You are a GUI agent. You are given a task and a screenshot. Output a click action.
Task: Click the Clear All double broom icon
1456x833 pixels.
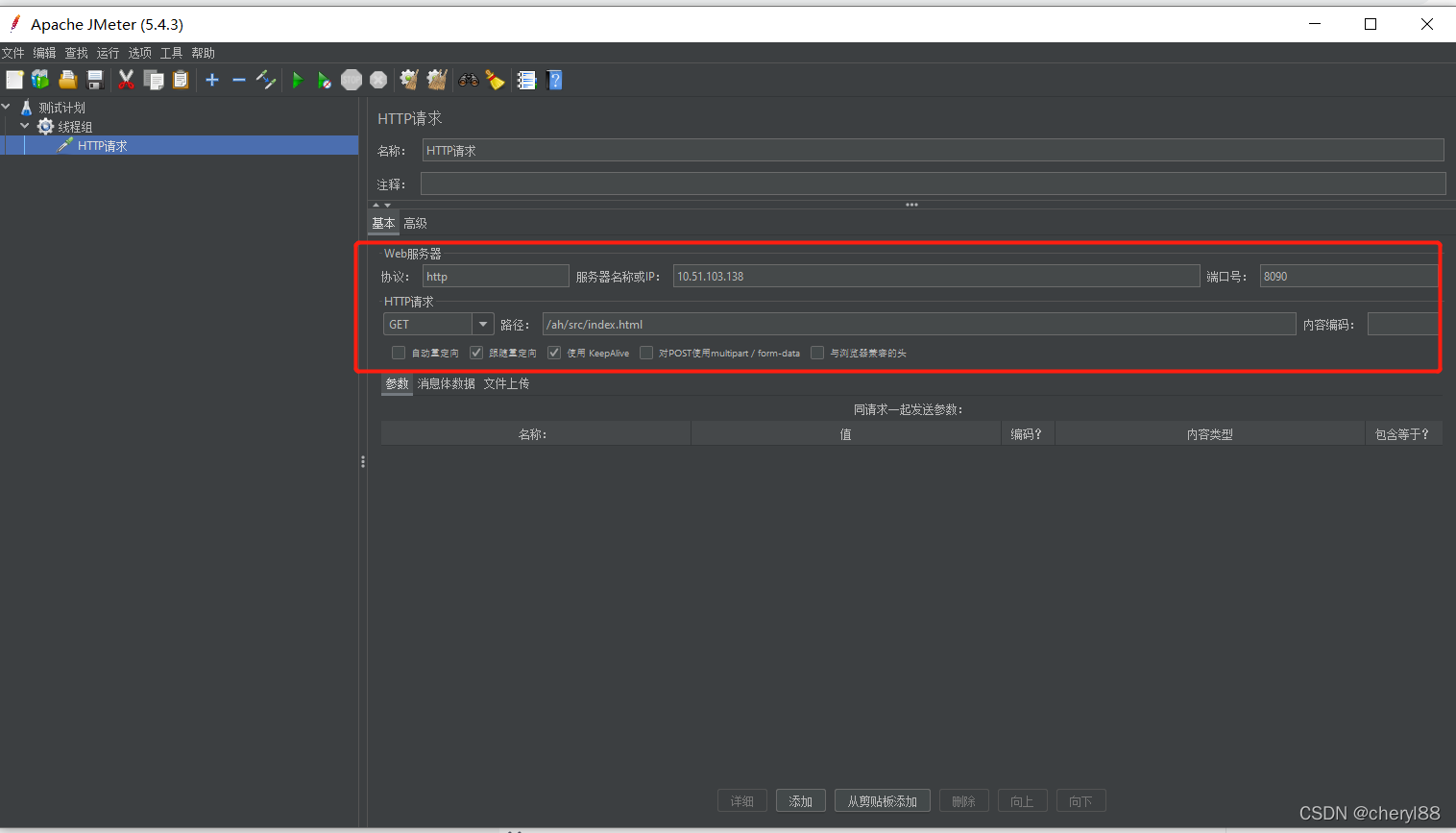tap(437, 80)
